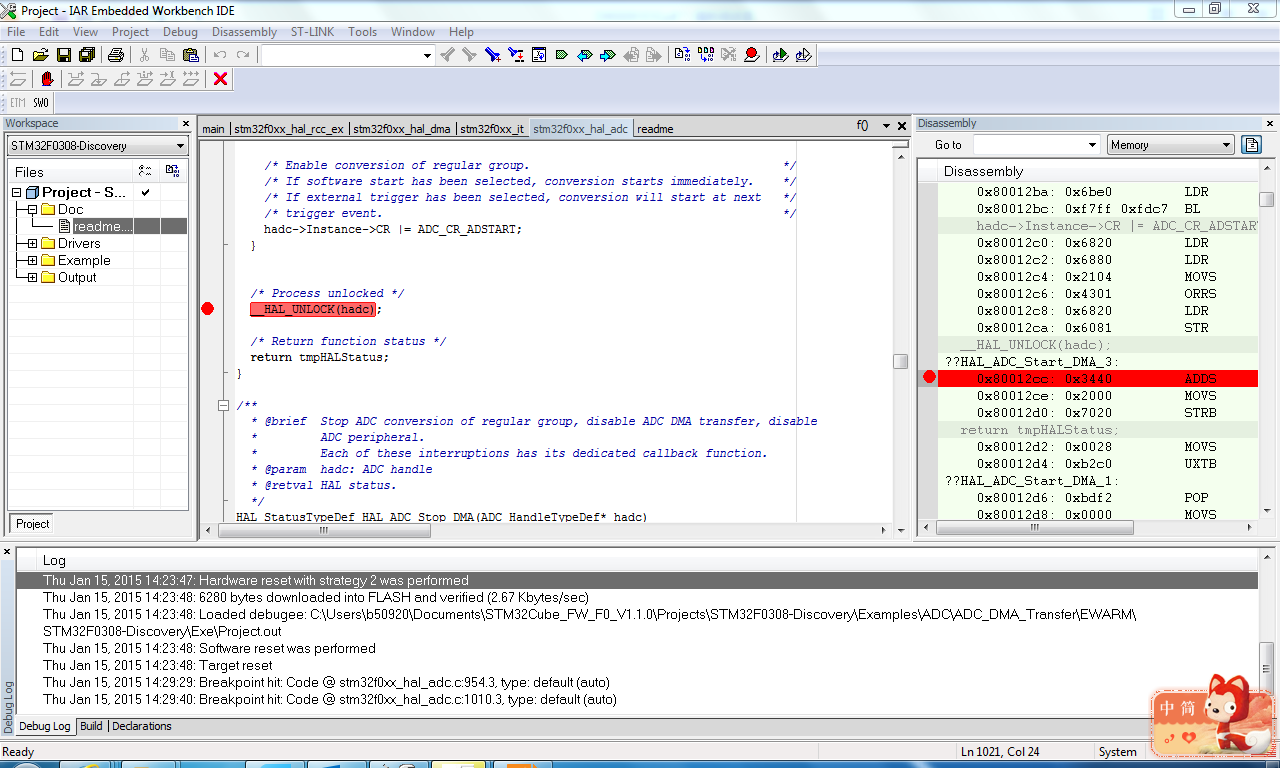The width and height of the screenshot is (1280, 768).
Task: Click the Step Over debug icon
Action: [76, 79]
